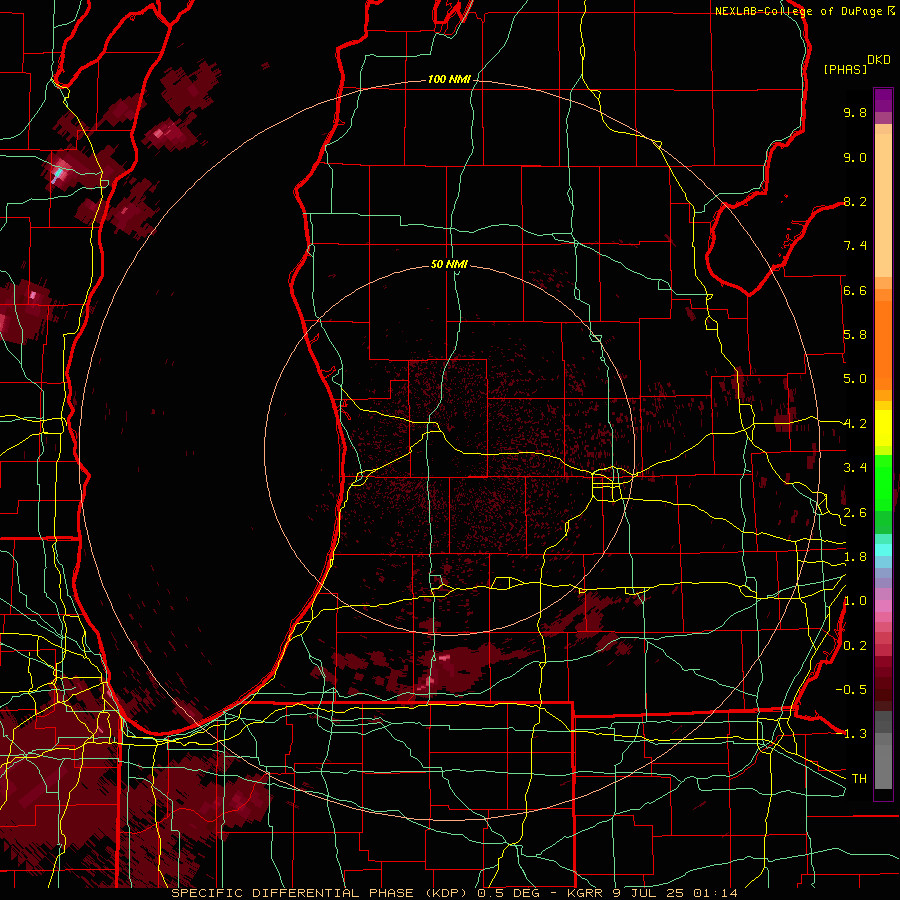
Task: Click the "100 NMI" range ring label
Action: tap(449, 79)
